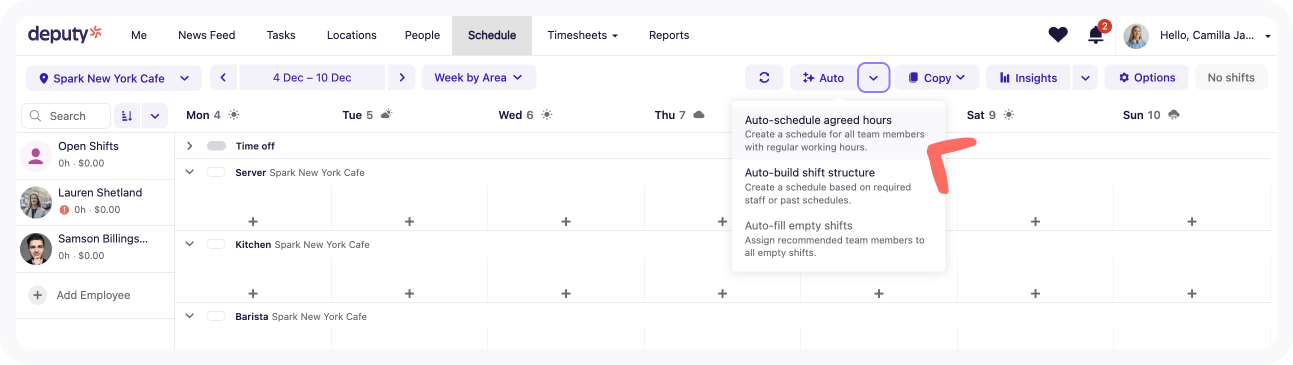Add a Server shift on Saturday

1035,221
